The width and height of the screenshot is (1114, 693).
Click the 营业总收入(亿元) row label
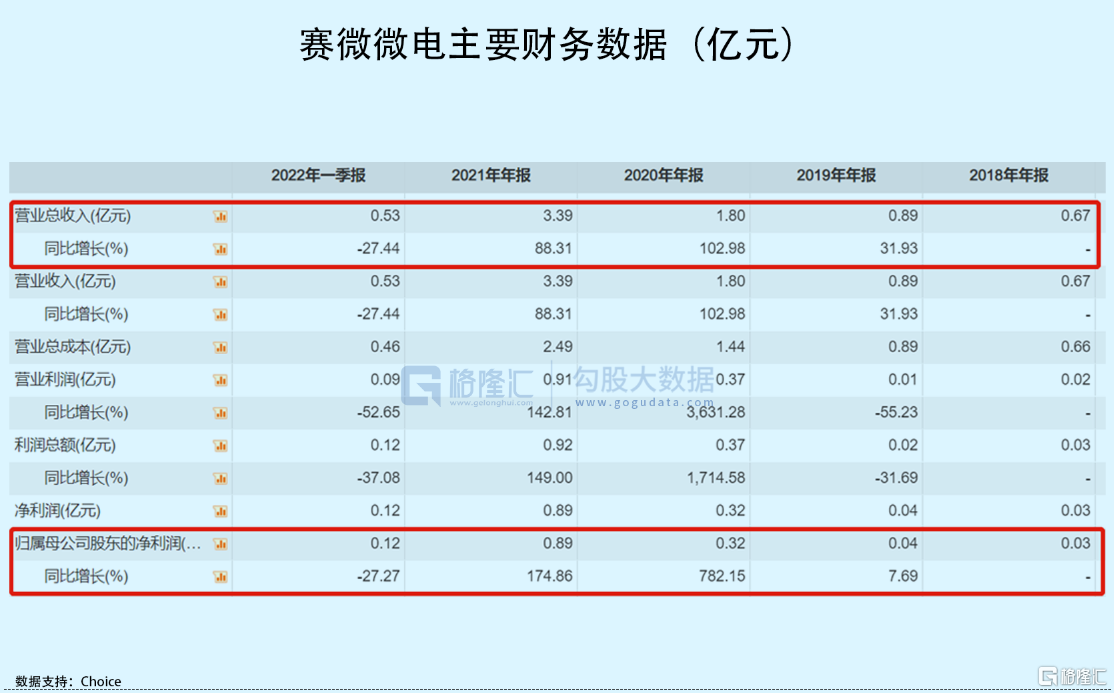72,216
